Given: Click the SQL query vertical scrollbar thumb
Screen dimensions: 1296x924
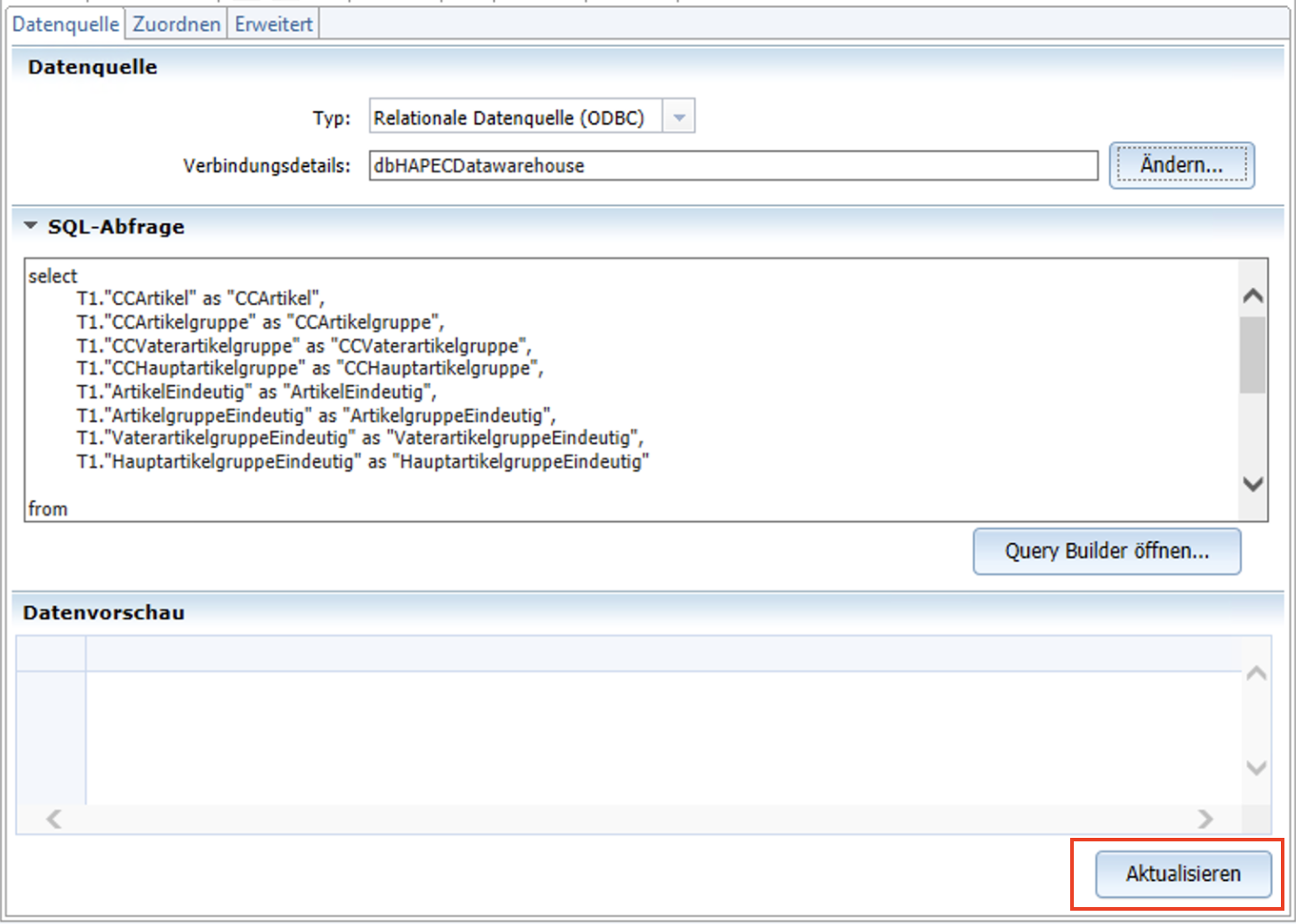Looking at the screenshot, I should coord(1252,355).
